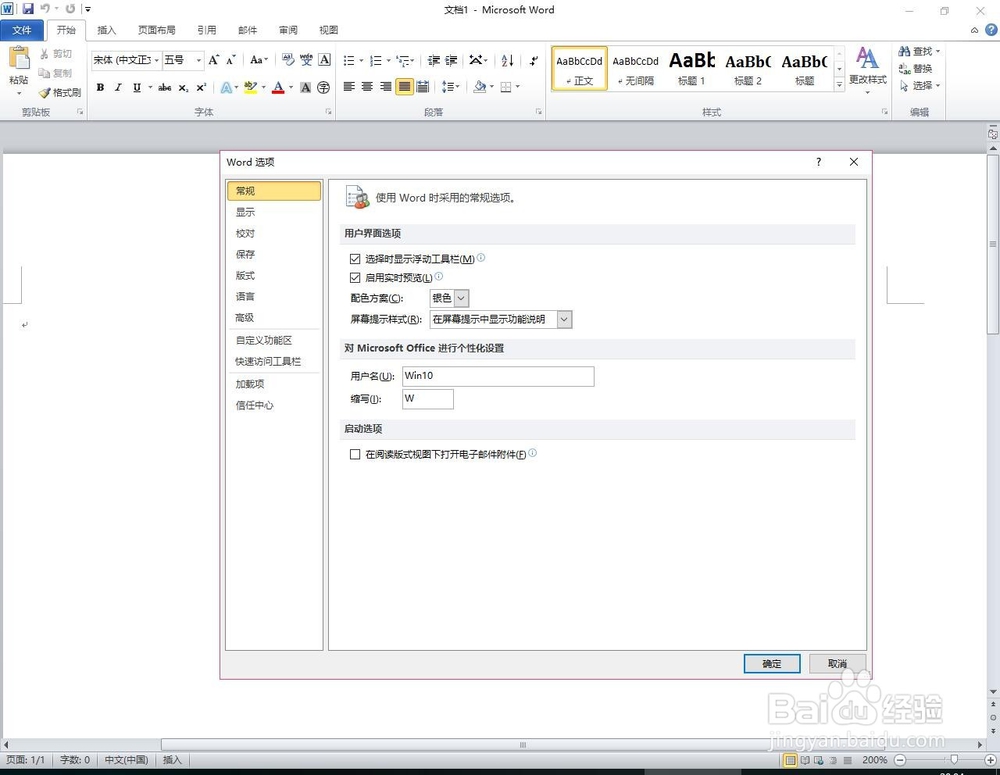Screen dimensions: 1000x775
Task: Select the Advanced (高级) options category
Action: (274, 317)
